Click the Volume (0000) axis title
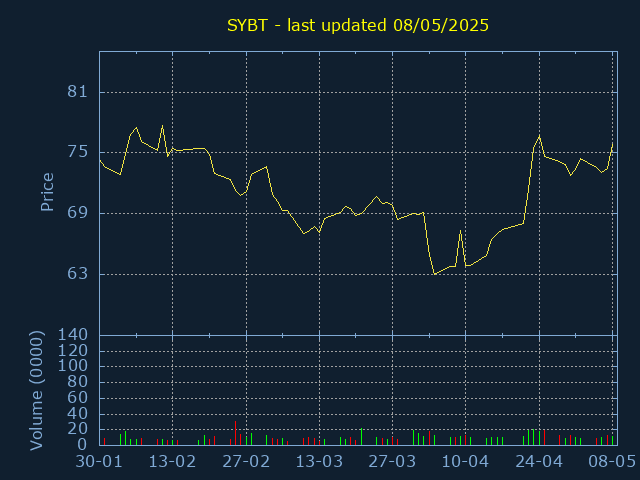 coord(37,391)
